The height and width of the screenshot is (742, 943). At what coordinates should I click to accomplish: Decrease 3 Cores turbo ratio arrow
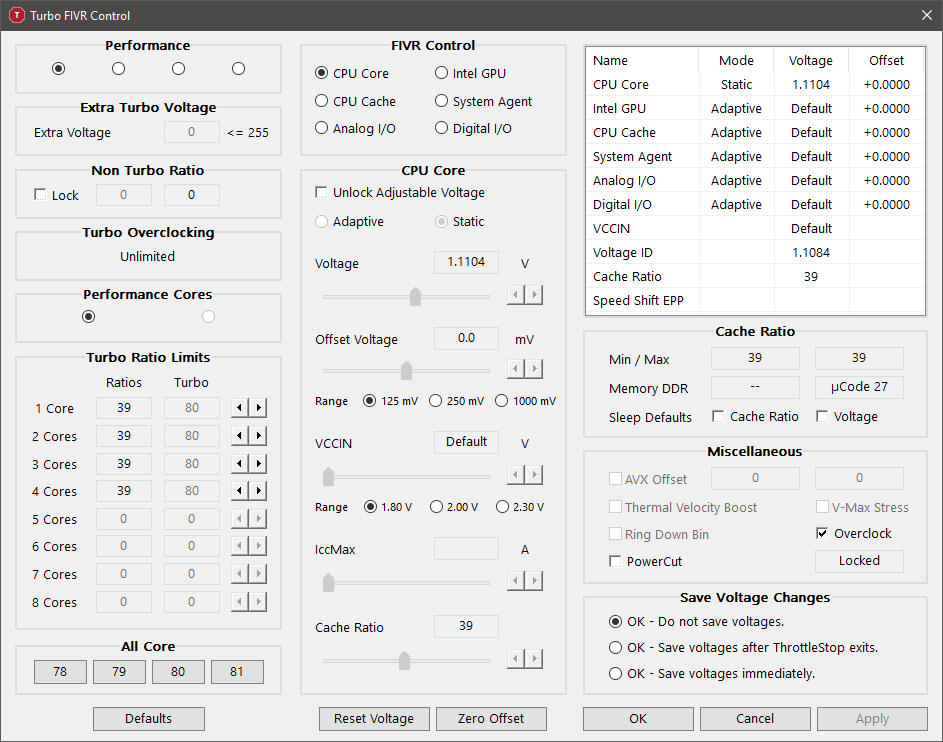240,464
